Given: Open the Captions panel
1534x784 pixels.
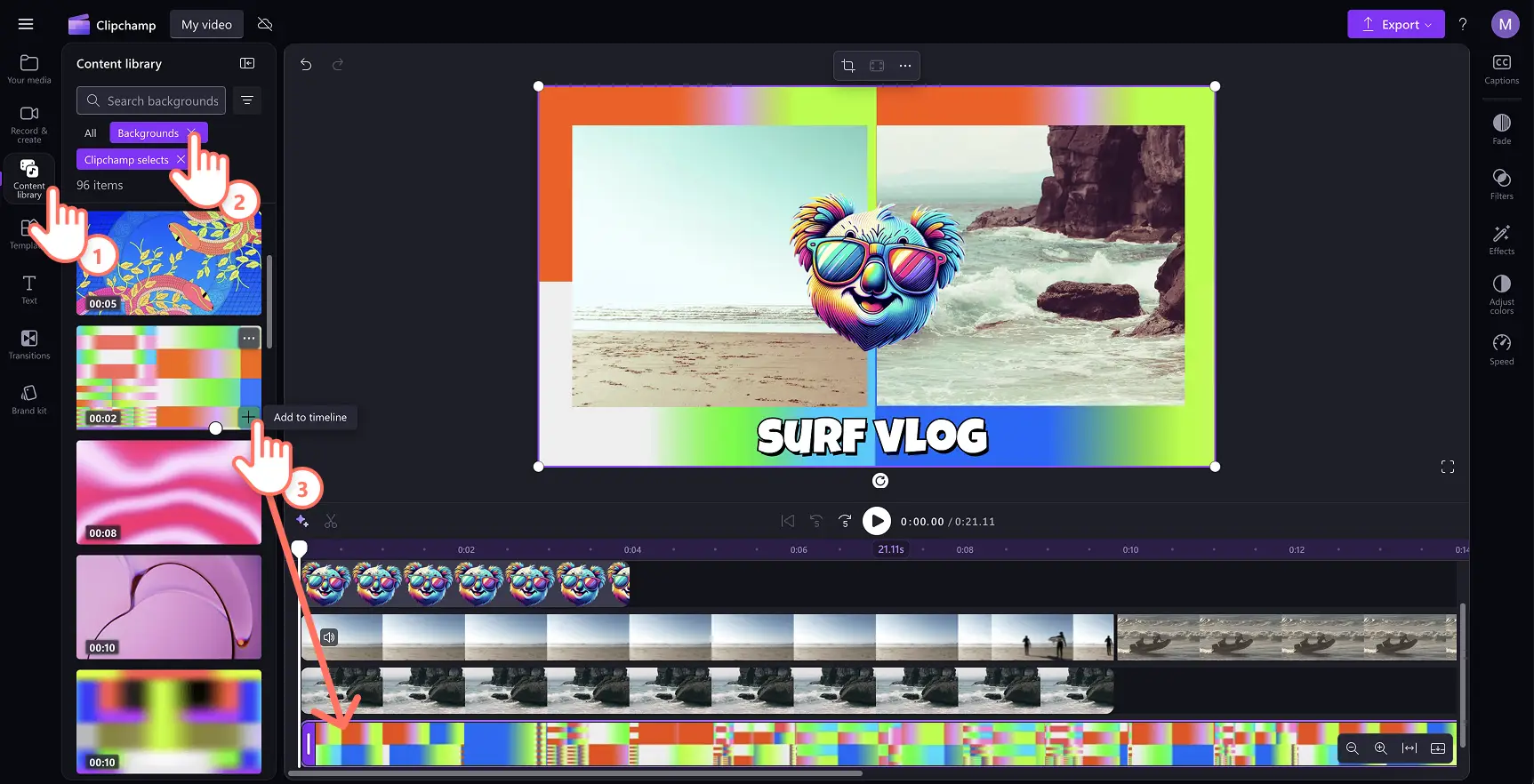Looking at the screenshot, I should point(1502,69).
